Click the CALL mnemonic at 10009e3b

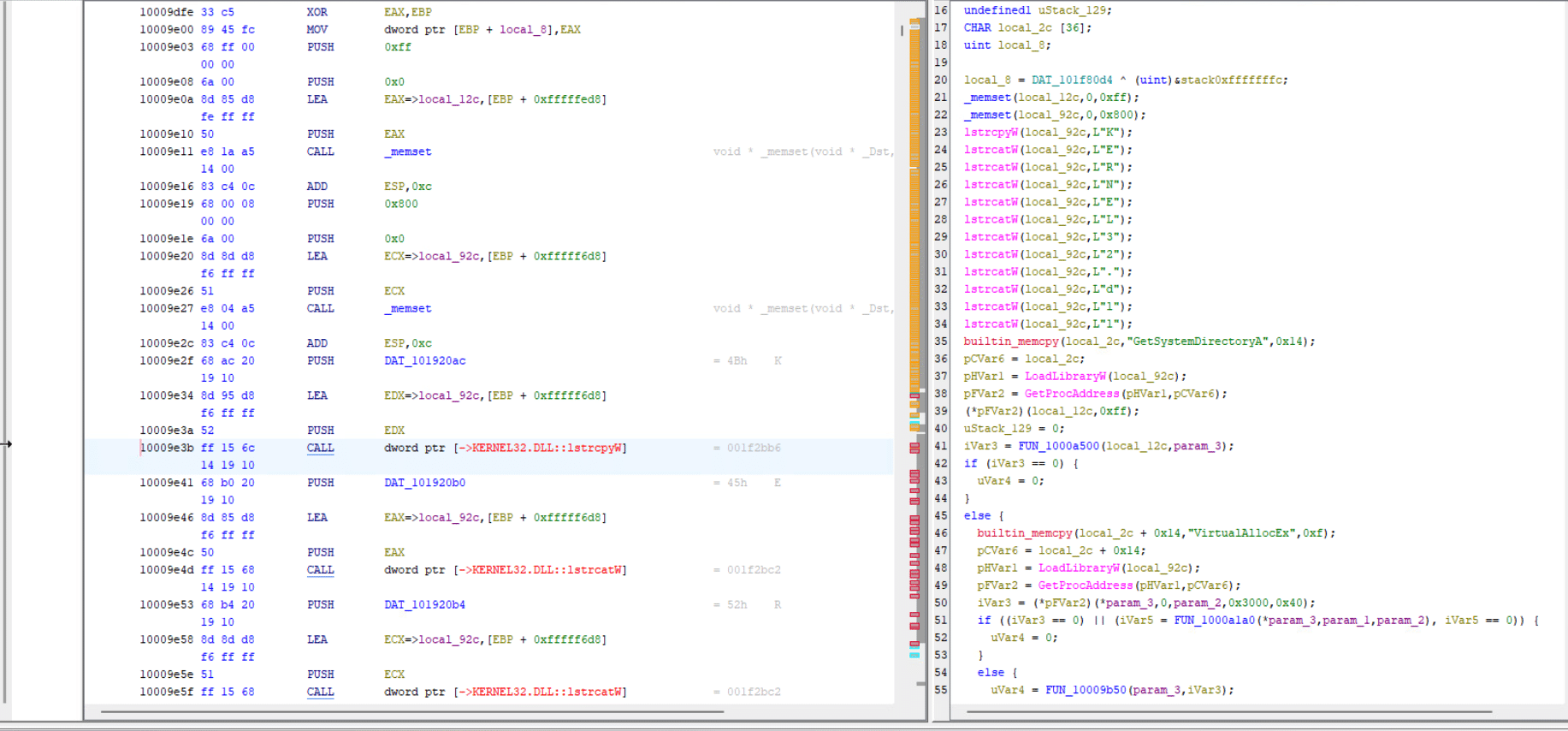[321, 448]
